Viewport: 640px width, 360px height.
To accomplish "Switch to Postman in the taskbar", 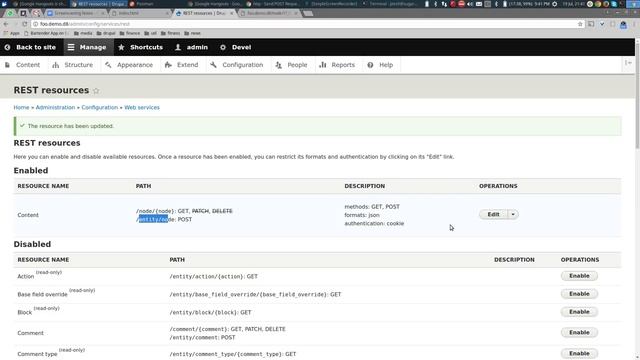I will (142, 4).
